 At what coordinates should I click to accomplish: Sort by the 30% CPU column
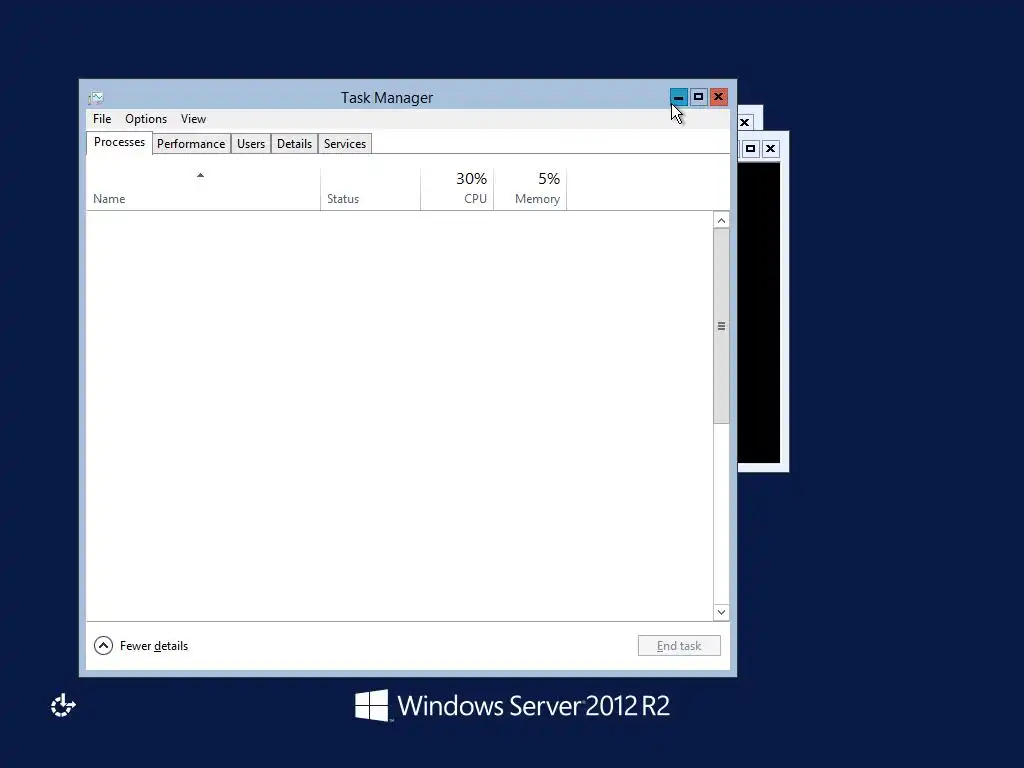tap(457, 189)
